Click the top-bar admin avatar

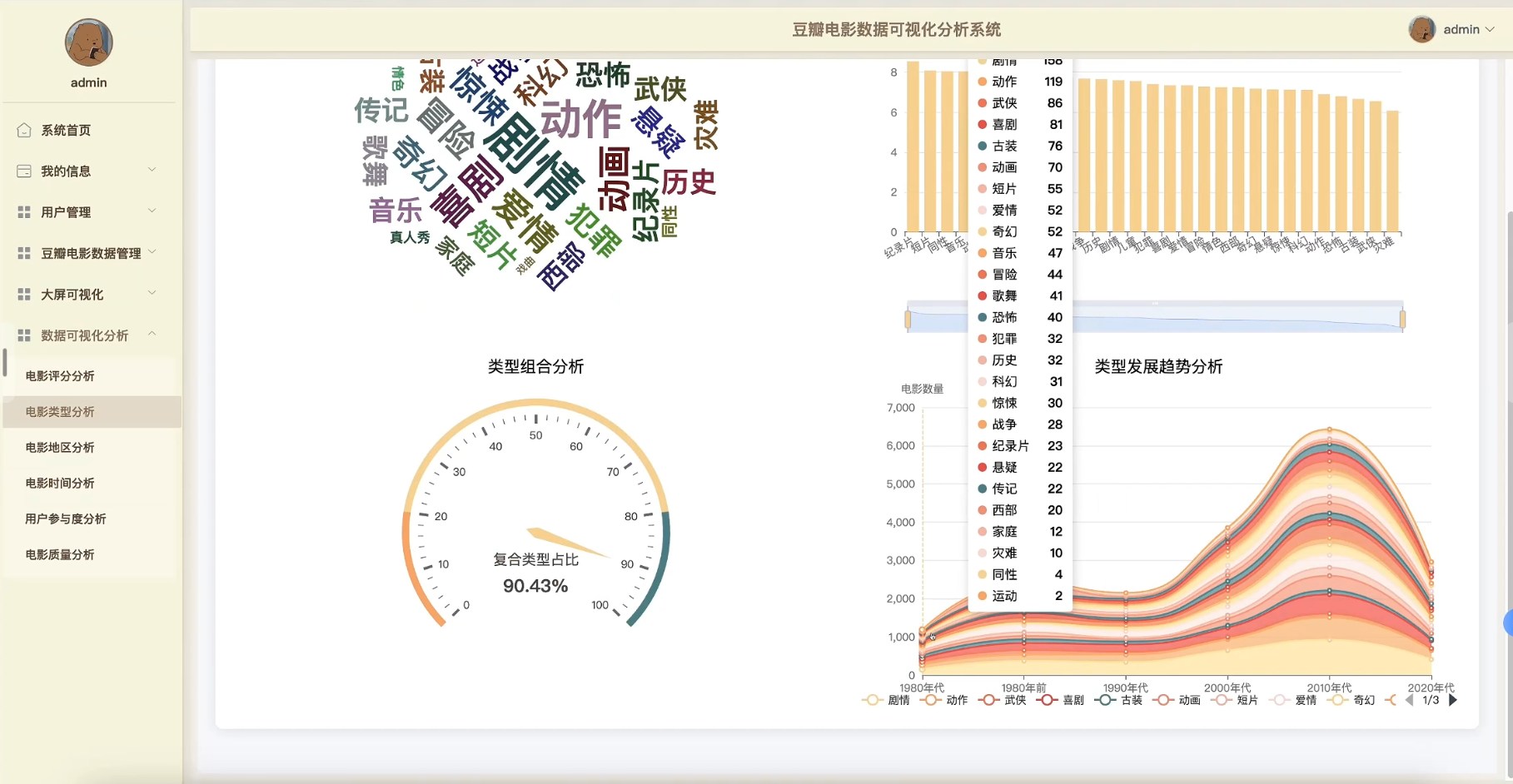point(1422,29)
